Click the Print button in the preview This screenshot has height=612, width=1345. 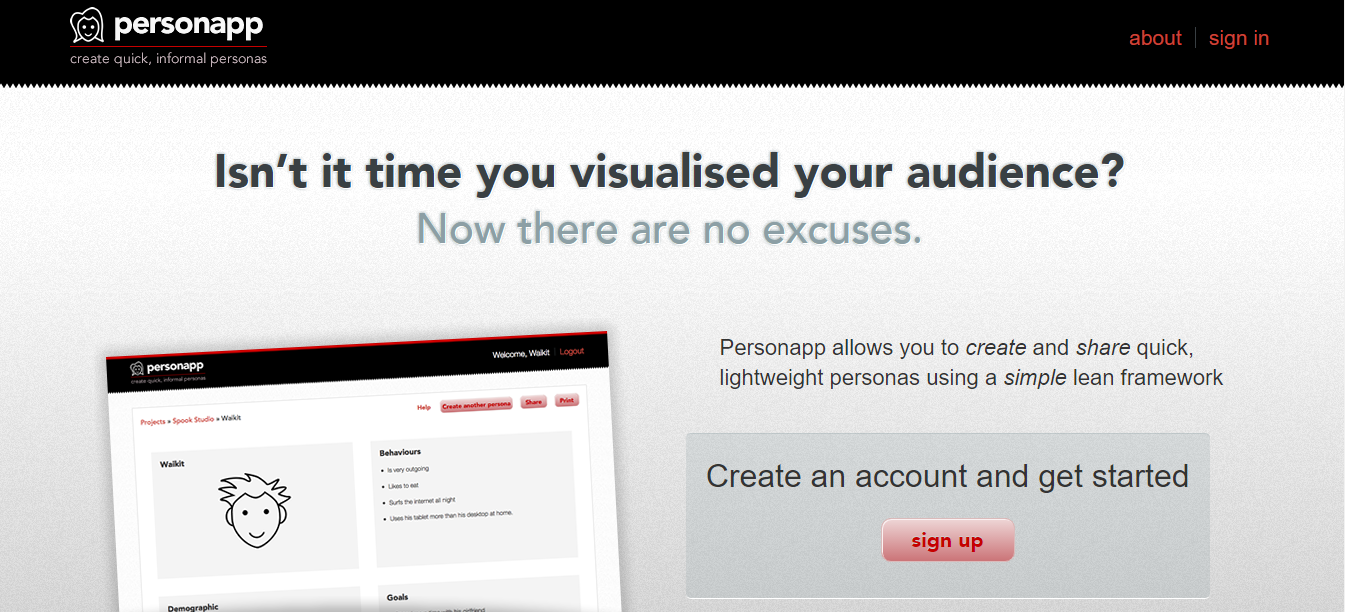click(x=566, y=400)
